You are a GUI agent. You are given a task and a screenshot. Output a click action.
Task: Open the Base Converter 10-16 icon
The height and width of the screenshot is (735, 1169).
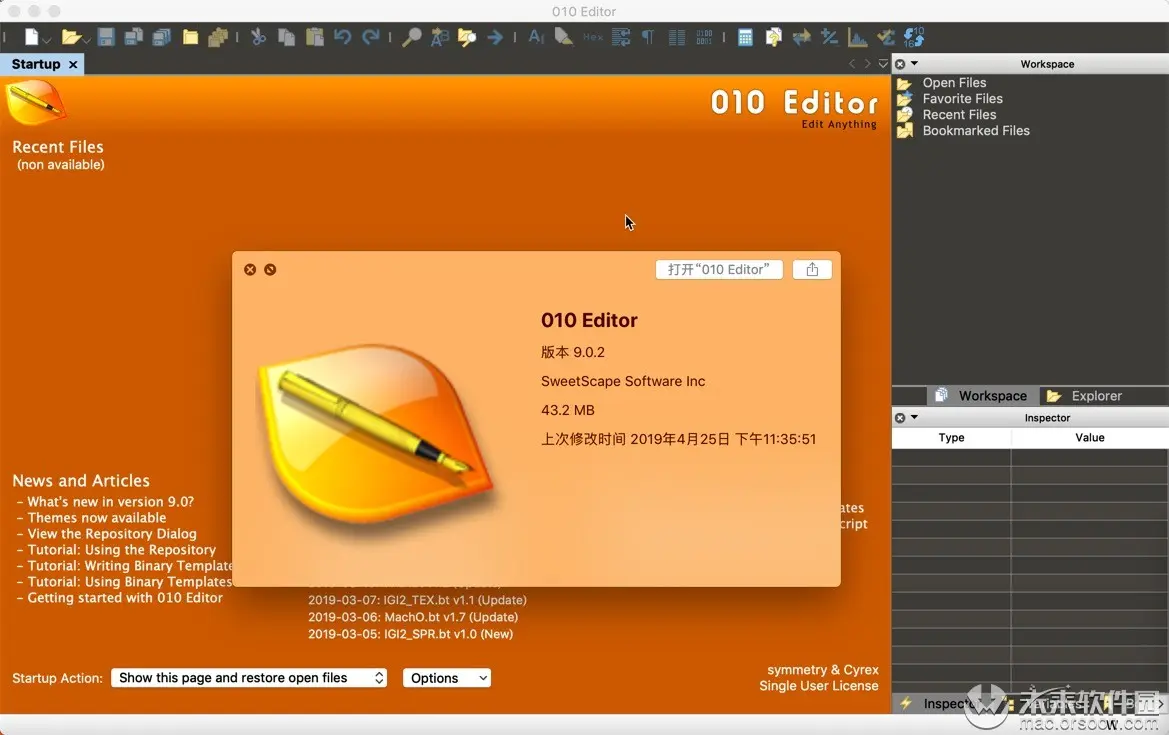click(x=914, y=37)
